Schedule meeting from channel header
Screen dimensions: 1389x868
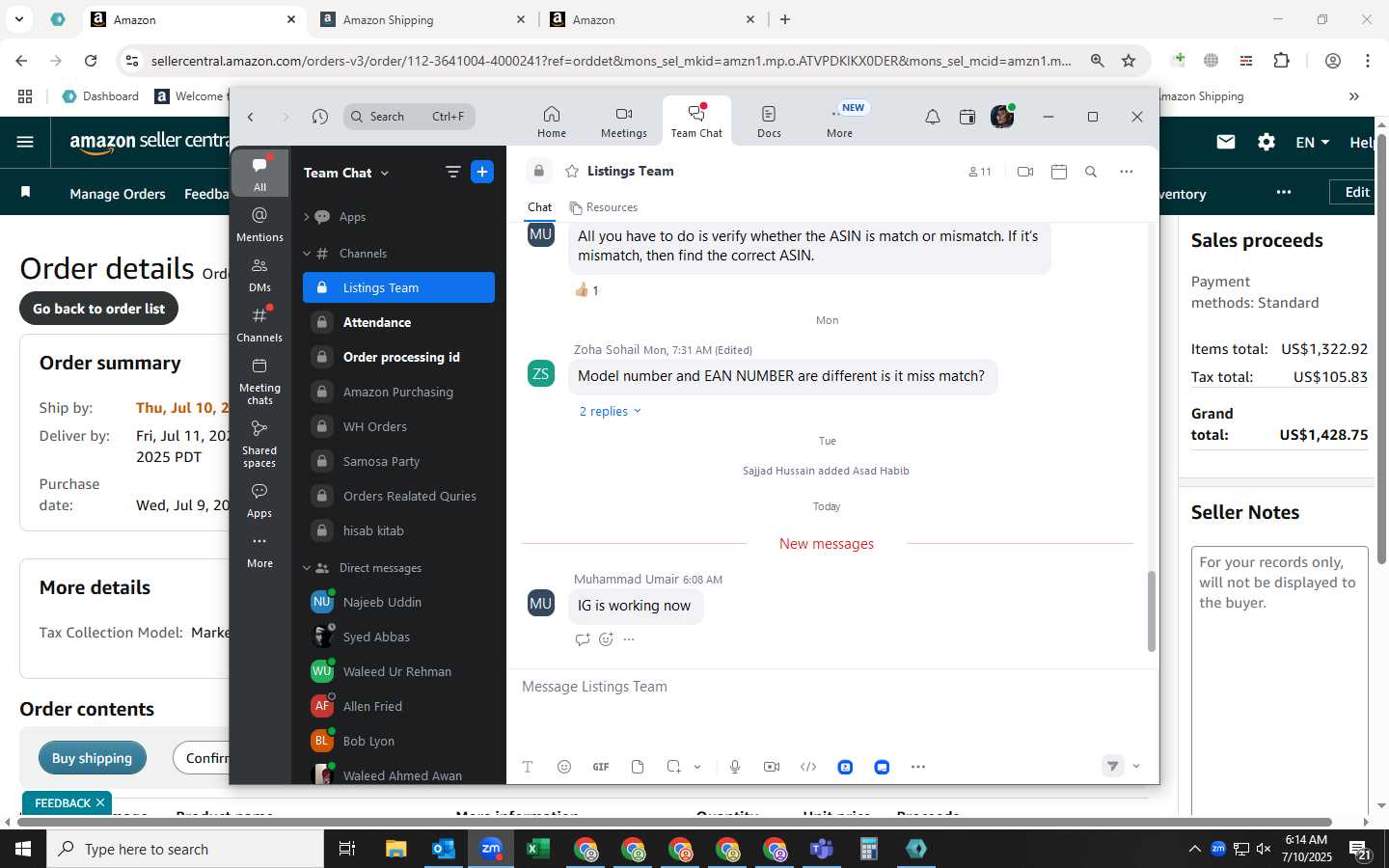coord(1059,172)
